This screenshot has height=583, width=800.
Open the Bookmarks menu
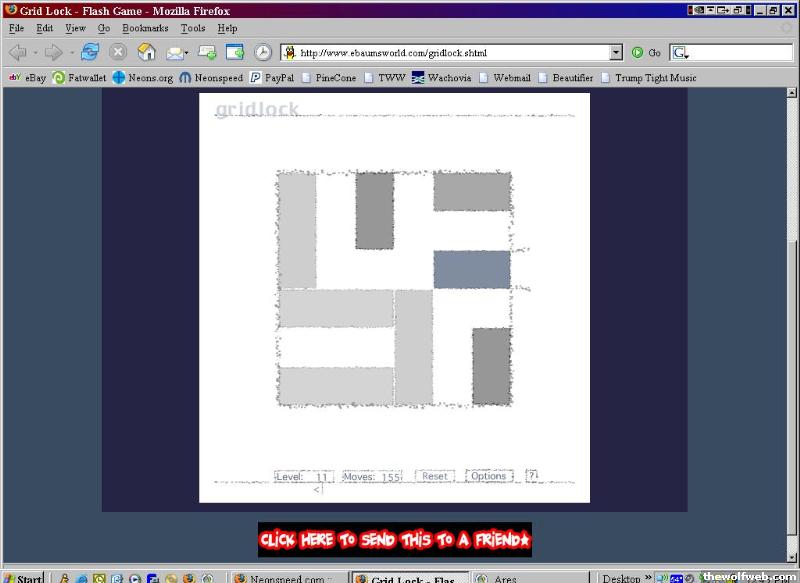click(x=145, y=28)
